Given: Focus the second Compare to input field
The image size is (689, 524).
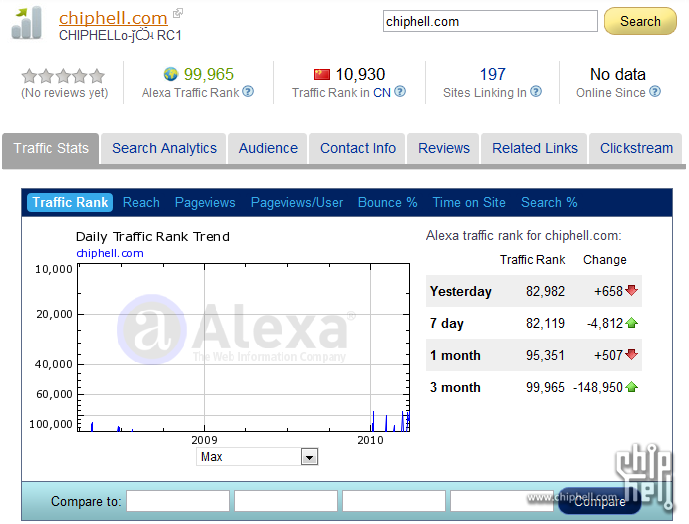Looking at the screenshot, I should (286, 501).
